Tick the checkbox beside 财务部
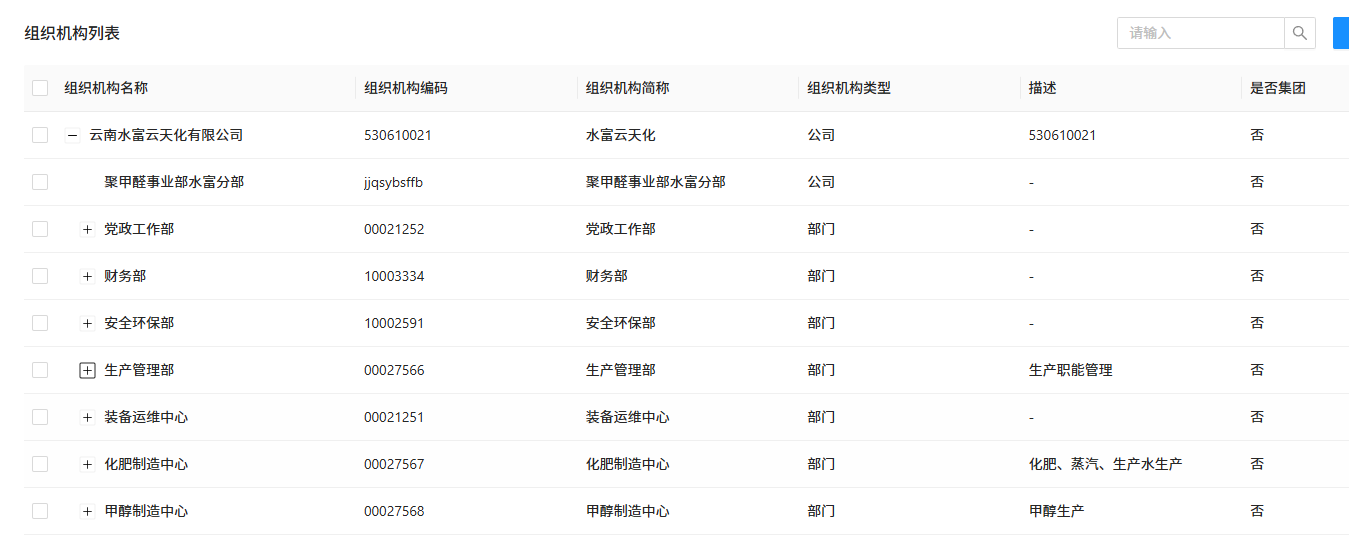 (x=40, y=276)
